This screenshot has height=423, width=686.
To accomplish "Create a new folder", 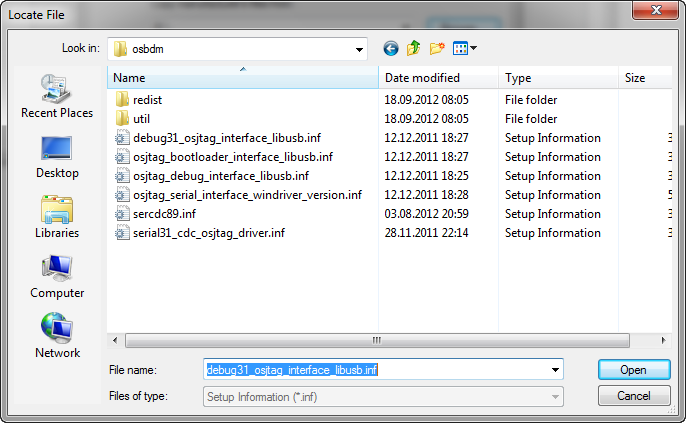I will point(437,48).
